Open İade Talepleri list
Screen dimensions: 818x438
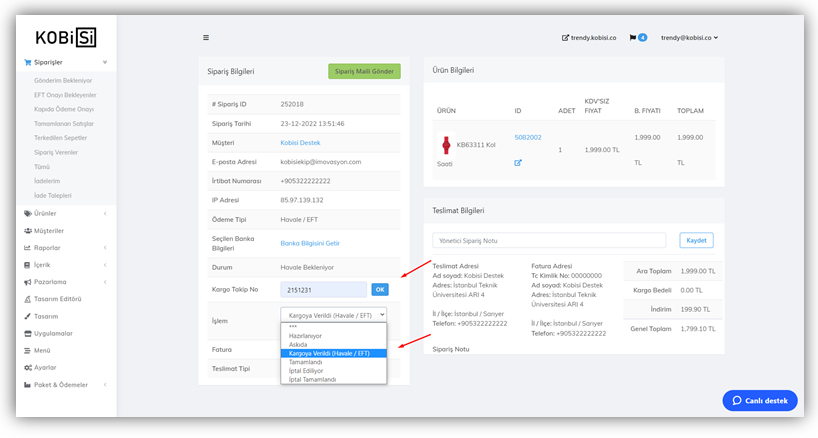[53, 196]
